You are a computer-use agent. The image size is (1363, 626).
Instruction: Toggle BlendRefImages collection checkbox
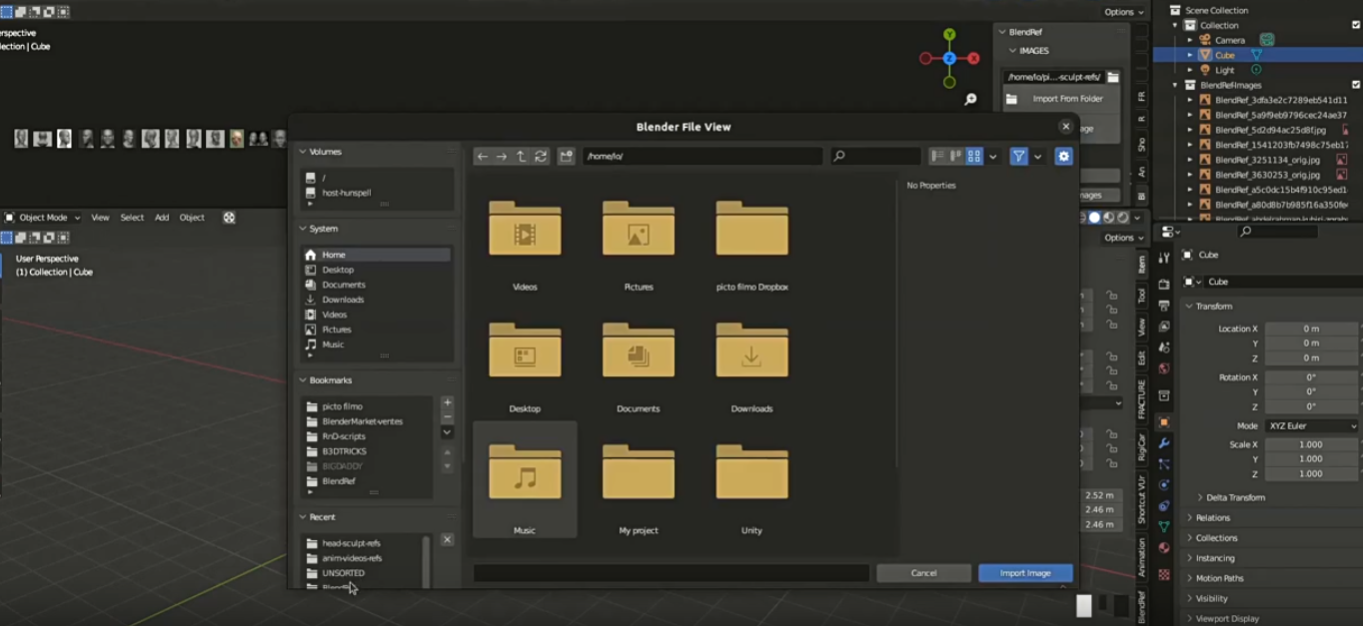point(1356,85)
